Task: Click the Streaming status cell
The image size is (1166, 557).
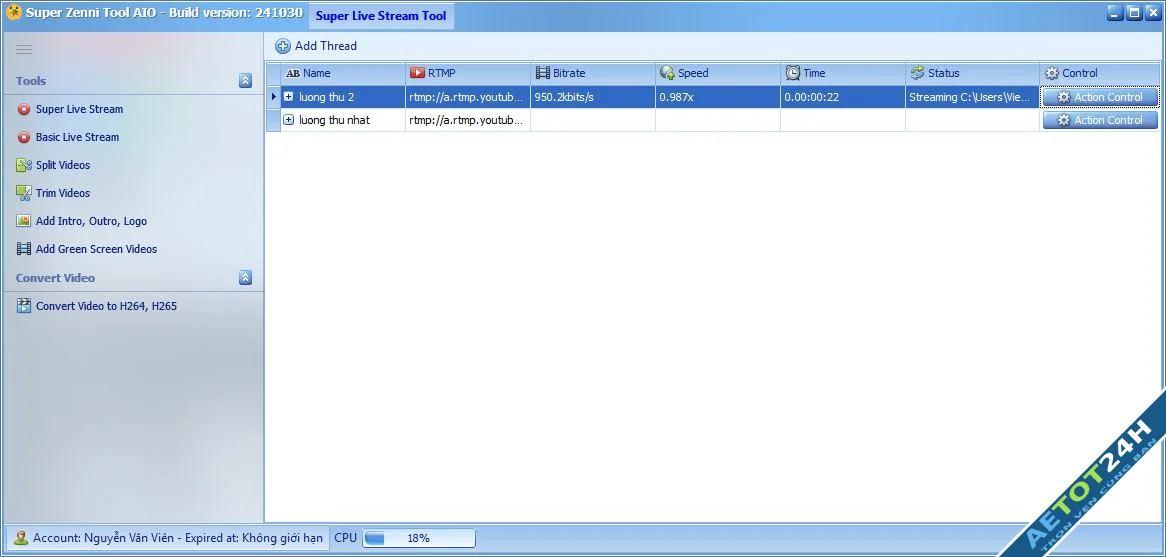Action: [x=972, y=97]
